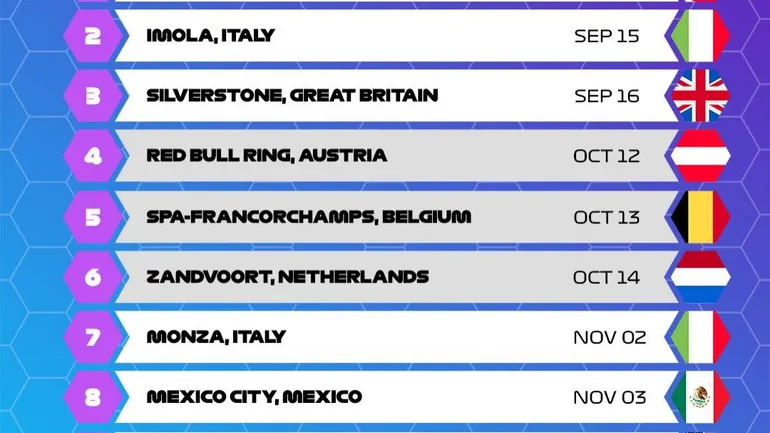Click the round 7 hexagon badge

[x=93, y=337]
